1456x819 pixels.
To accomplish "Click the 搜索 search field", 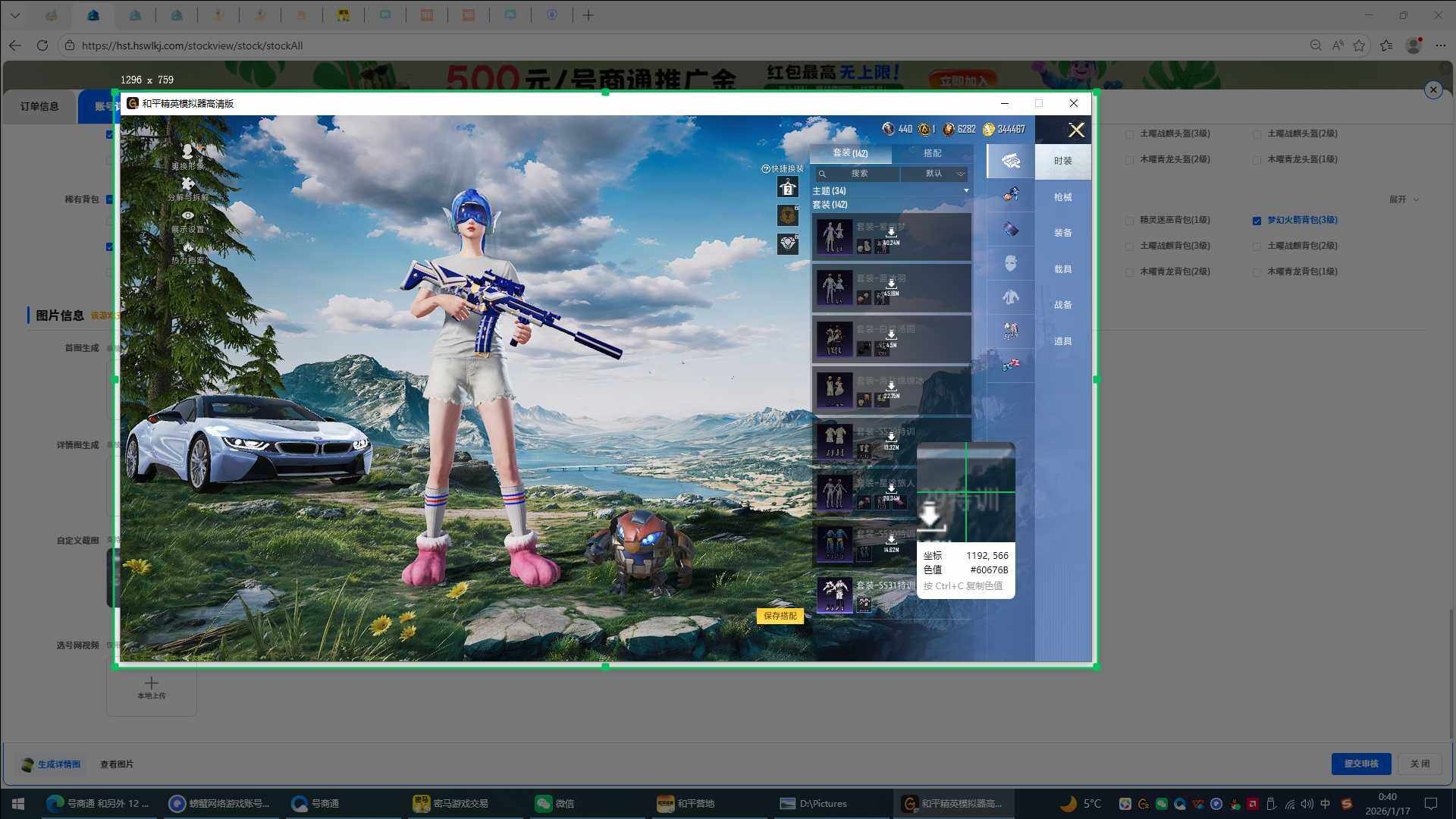I will [x=858, y=174].
